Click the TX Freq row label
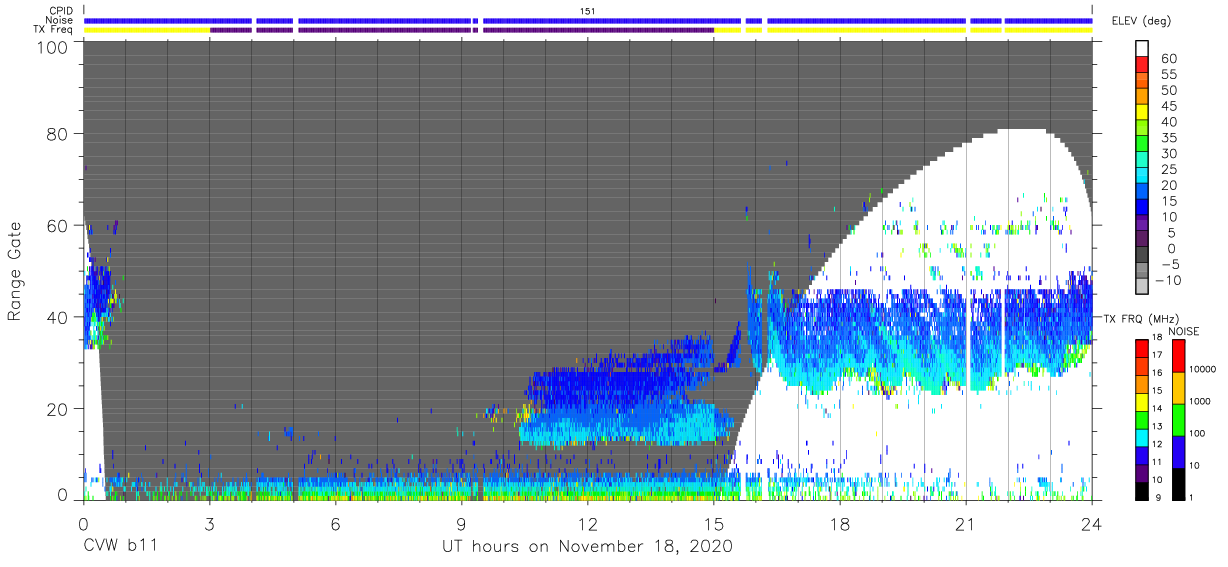Screen dimensions: 1228x567 pos(55,30)
